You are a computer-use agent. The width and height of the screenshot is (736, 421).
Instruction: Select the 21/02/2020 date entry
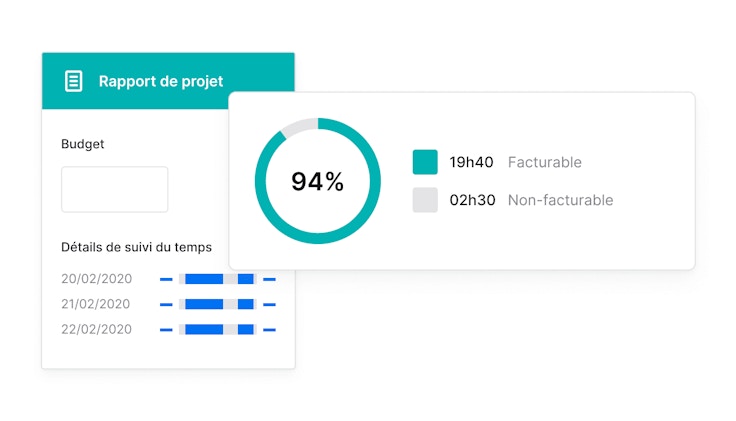[x=96, y=304]
